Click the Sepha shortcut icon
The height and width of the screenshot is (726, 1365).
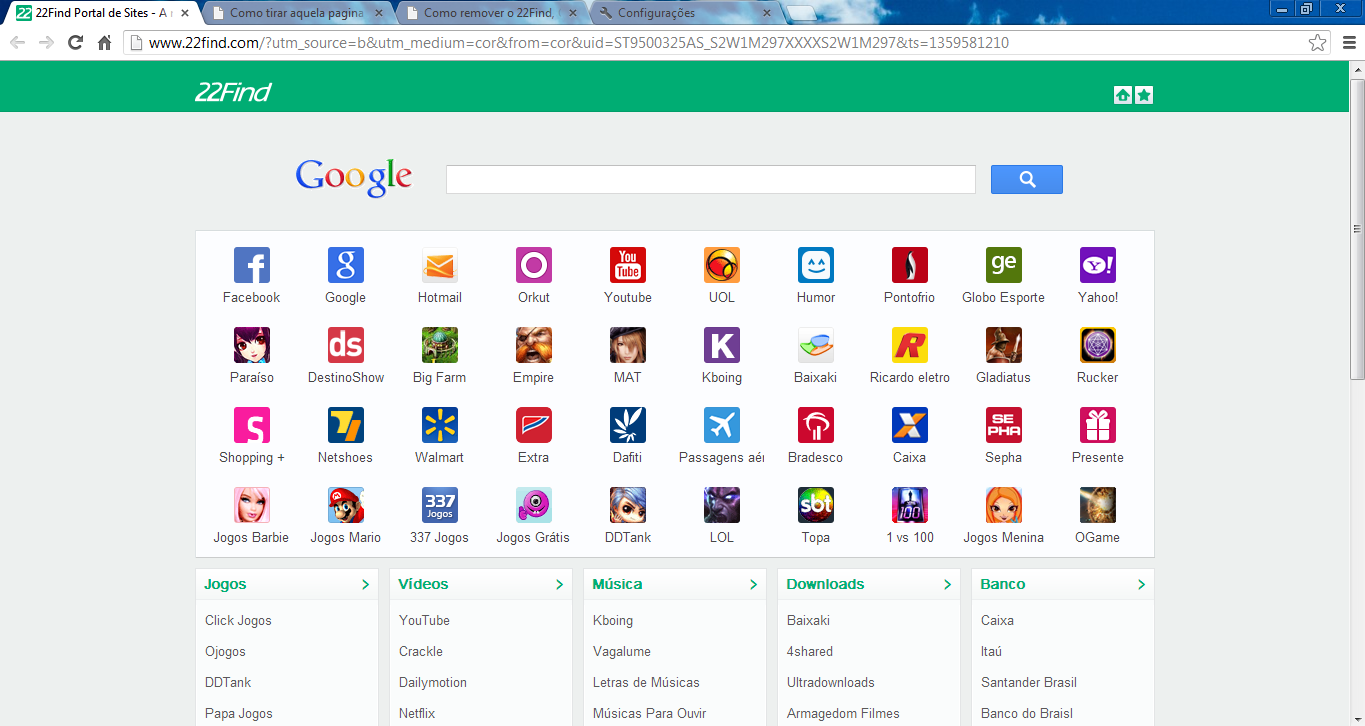pos(1004,425)
